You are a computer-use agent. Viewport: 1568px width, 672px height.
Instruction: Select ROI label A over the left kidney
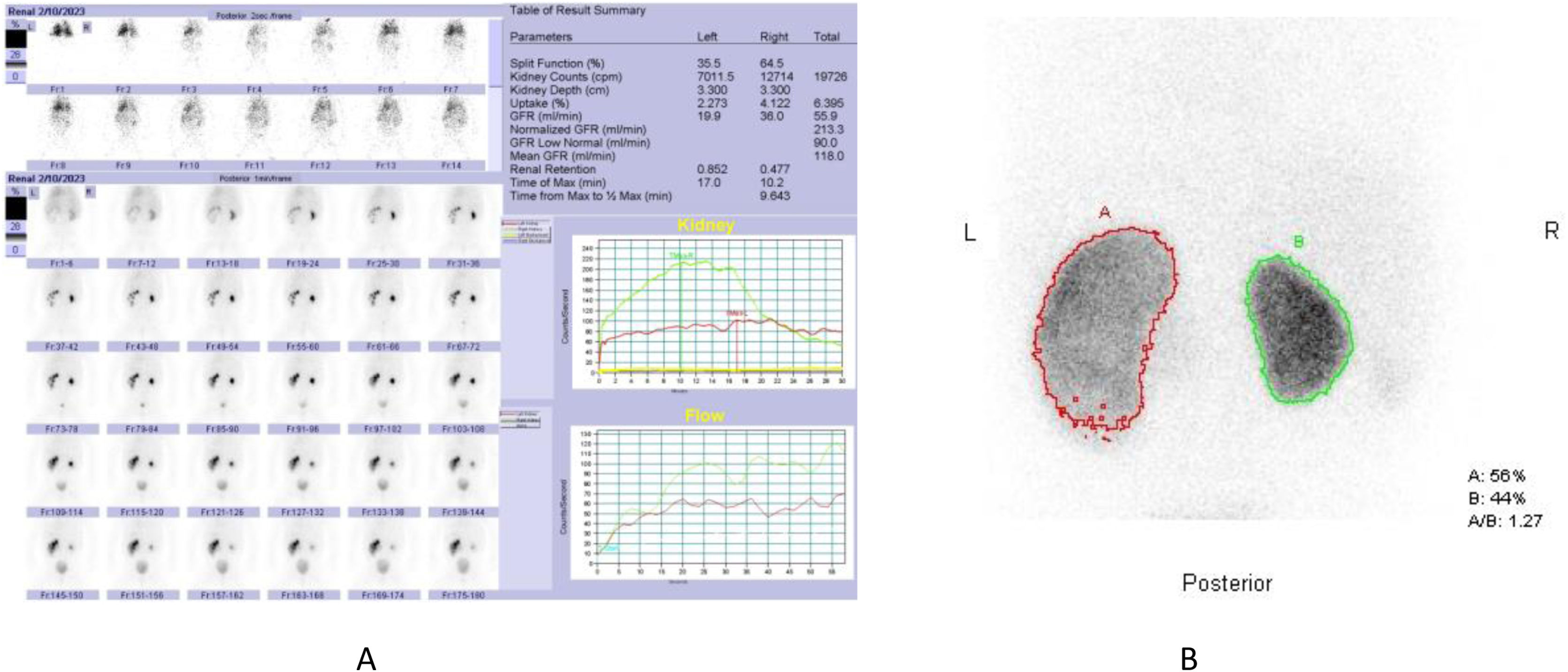pos(1105,213)
